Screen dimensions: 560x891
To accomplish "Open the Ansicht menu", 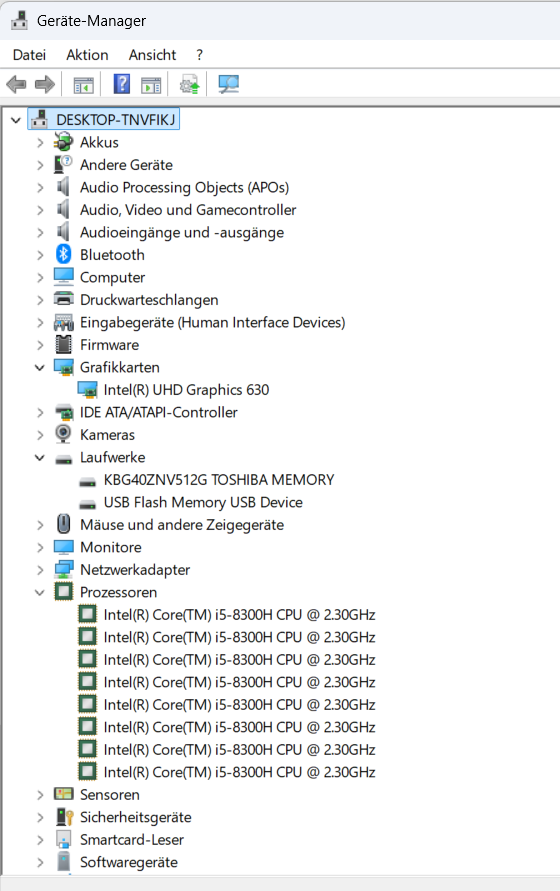I will pyautogui.click(x=152, y=55).
